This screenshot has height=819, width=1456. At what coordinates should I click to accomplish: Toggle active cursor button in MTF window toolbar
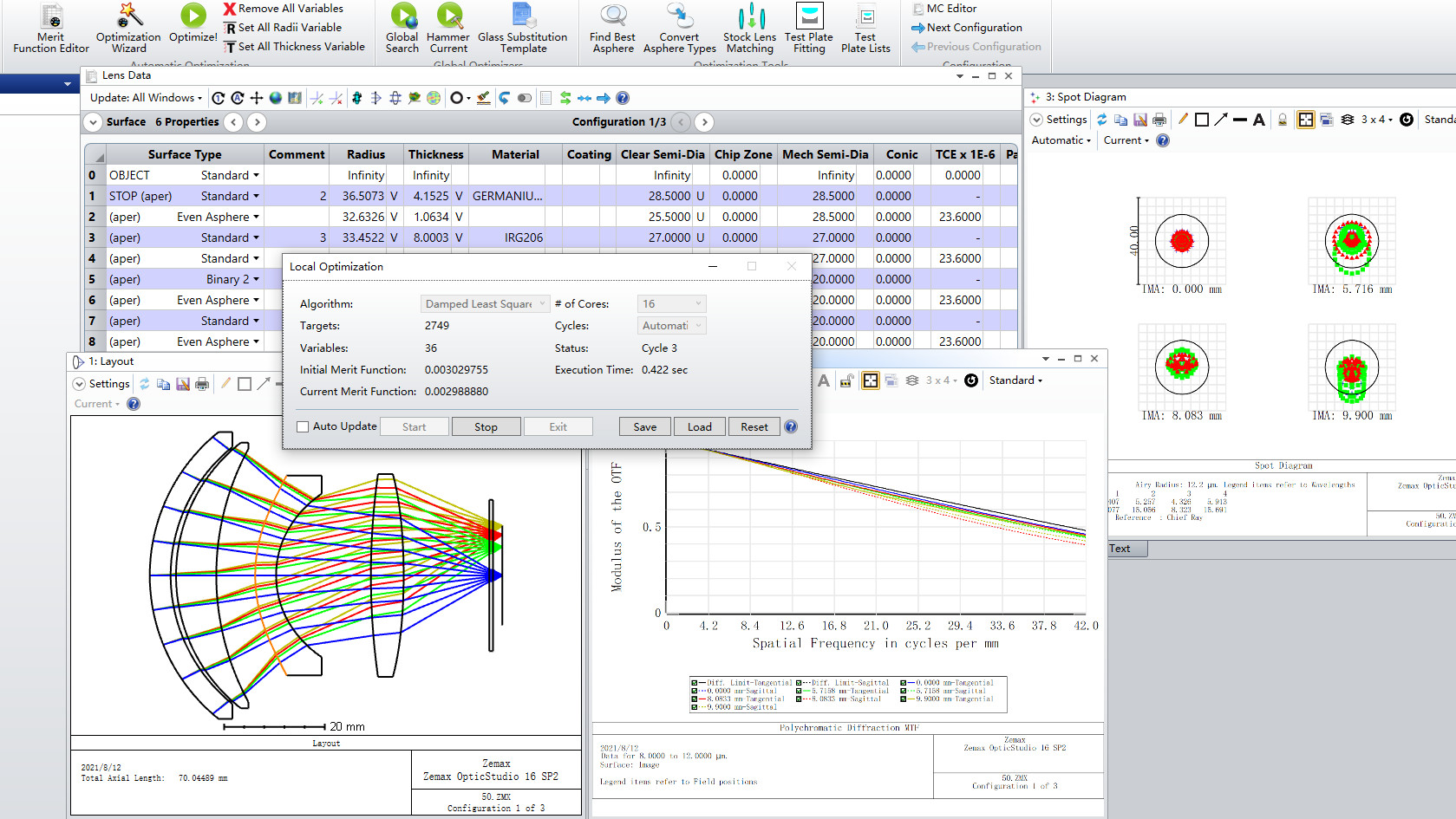point(871,380)
